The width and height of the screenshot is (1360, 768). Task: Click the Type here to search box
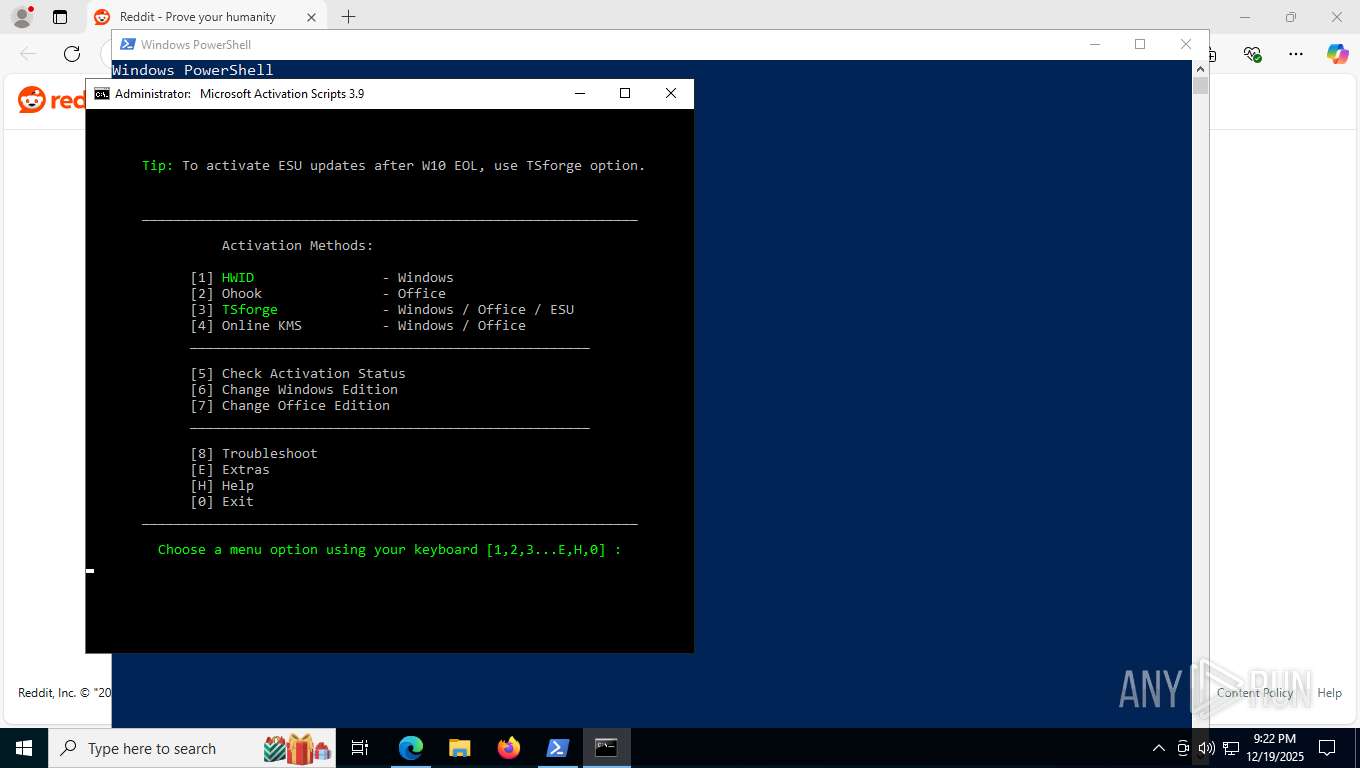[190, 748]
